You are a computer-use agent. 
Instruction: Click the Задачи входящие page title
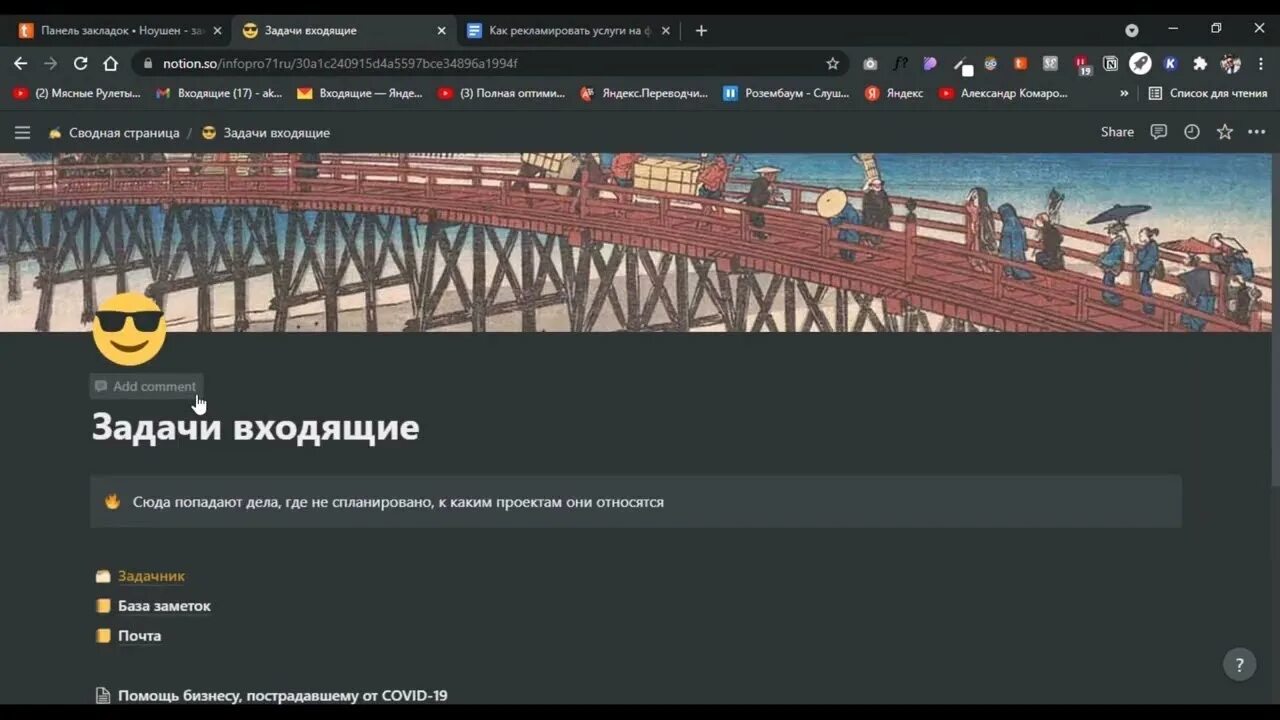[256, 427]
